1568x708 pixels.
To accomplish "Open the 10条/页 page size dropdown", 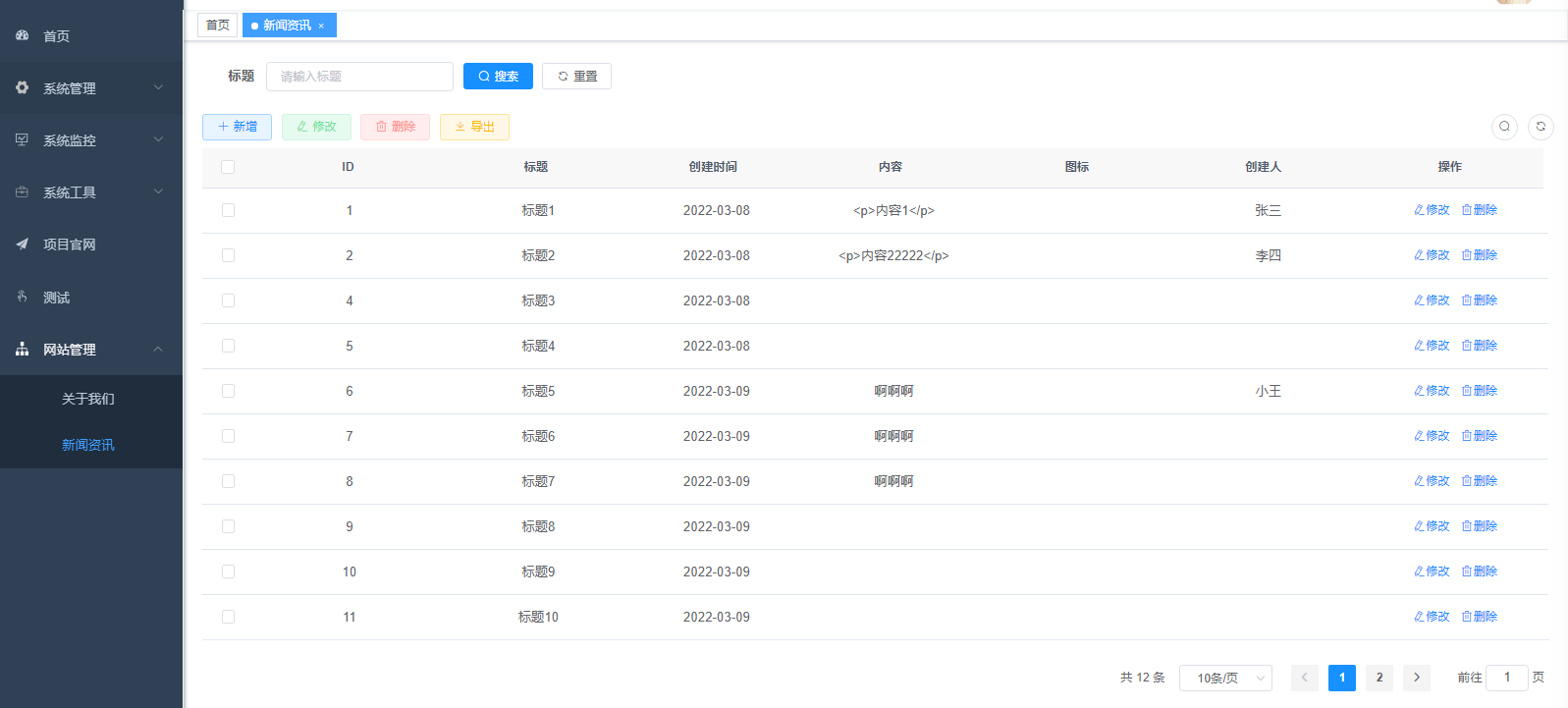I will tap(1225, 678).
